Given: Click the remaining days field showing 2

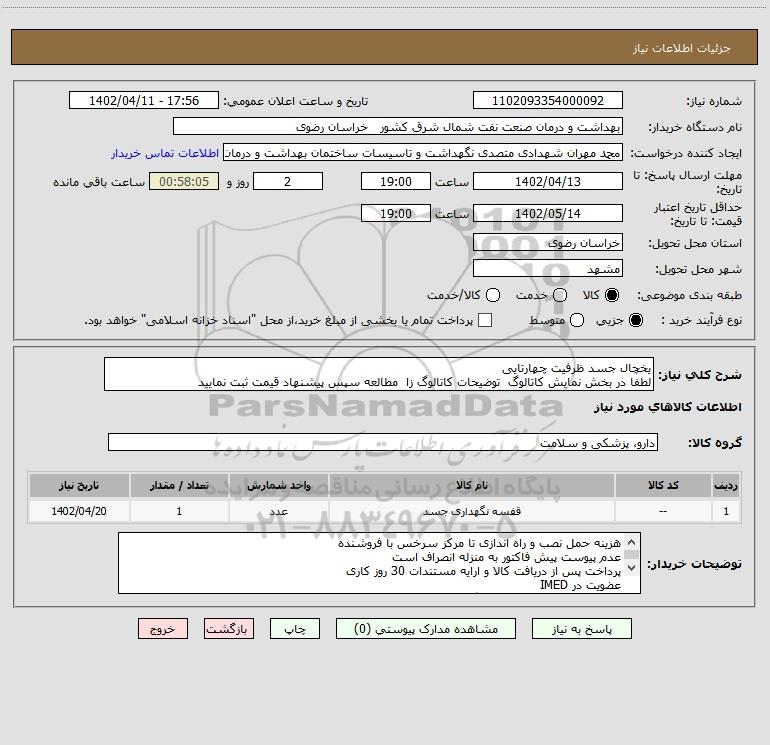Looking at the screenshot, I should (288, 181).
